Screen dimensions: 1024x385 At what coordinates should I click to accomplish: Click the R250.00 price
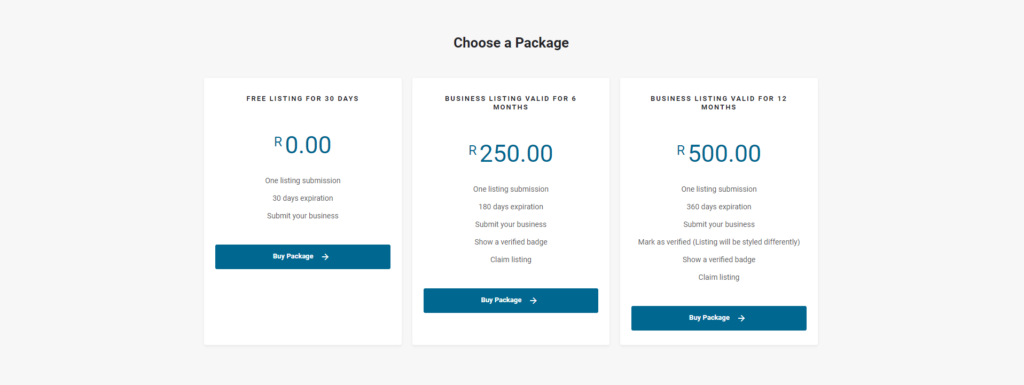[511, 154]
